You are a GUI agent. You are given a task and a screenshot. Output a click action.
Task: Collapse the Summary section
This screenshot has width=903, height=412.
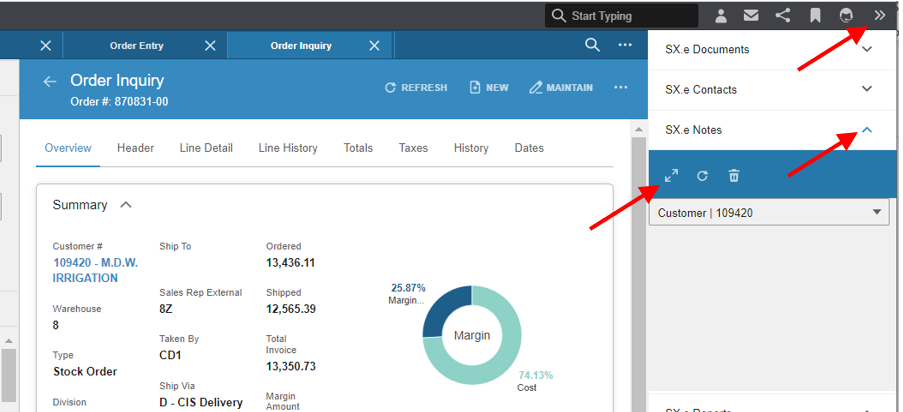[126, 205]
